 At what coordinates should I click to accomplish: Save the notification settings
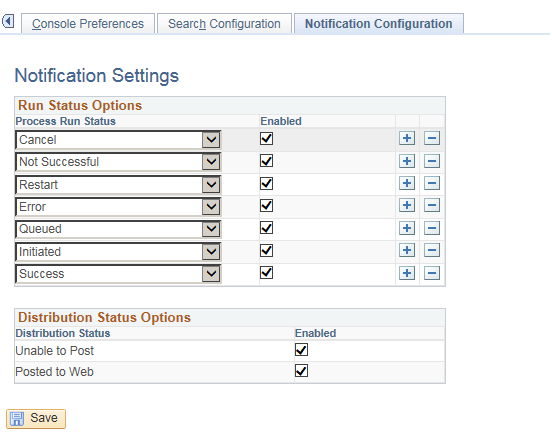pos(36,418)
